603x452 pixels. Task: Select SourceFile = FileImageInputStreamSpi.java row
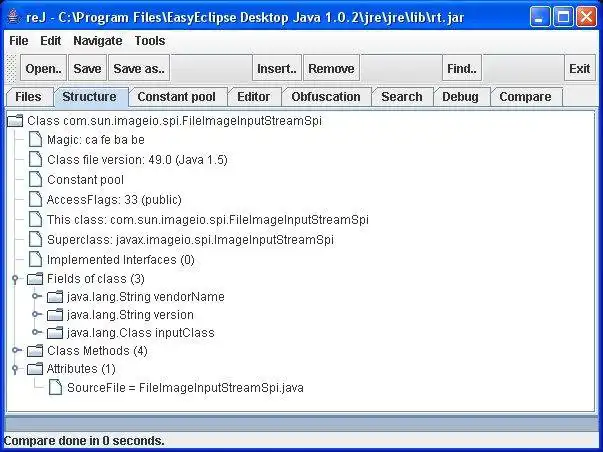coord(185,387)
